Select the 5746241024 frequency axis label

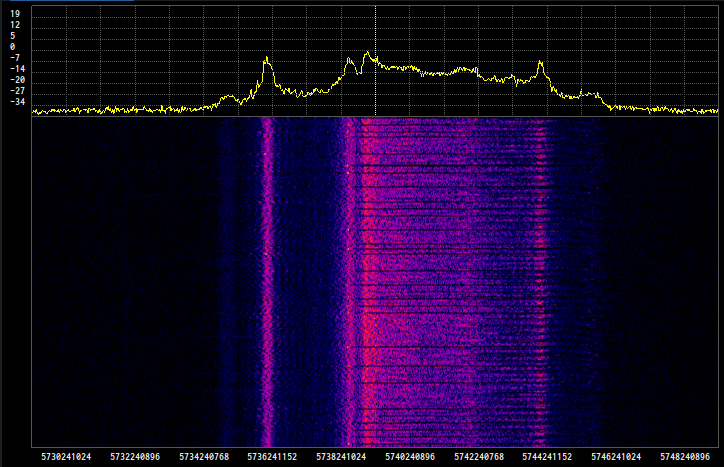(x=616, y=457)
